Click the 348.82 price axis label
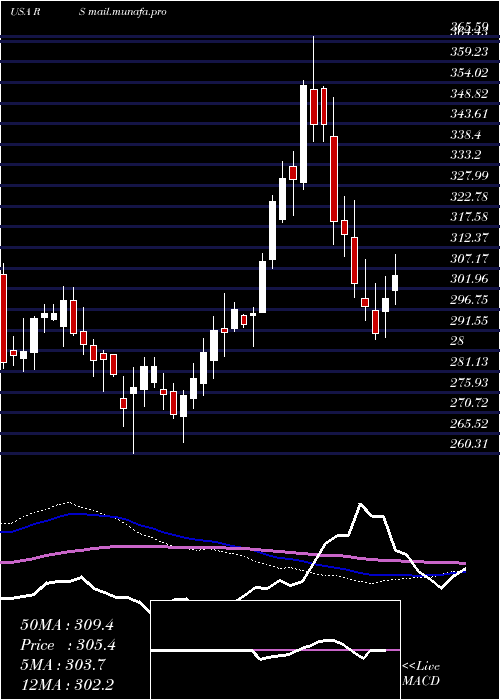The image size is (500, 700). pyautogui.click(x=469, y=93)
